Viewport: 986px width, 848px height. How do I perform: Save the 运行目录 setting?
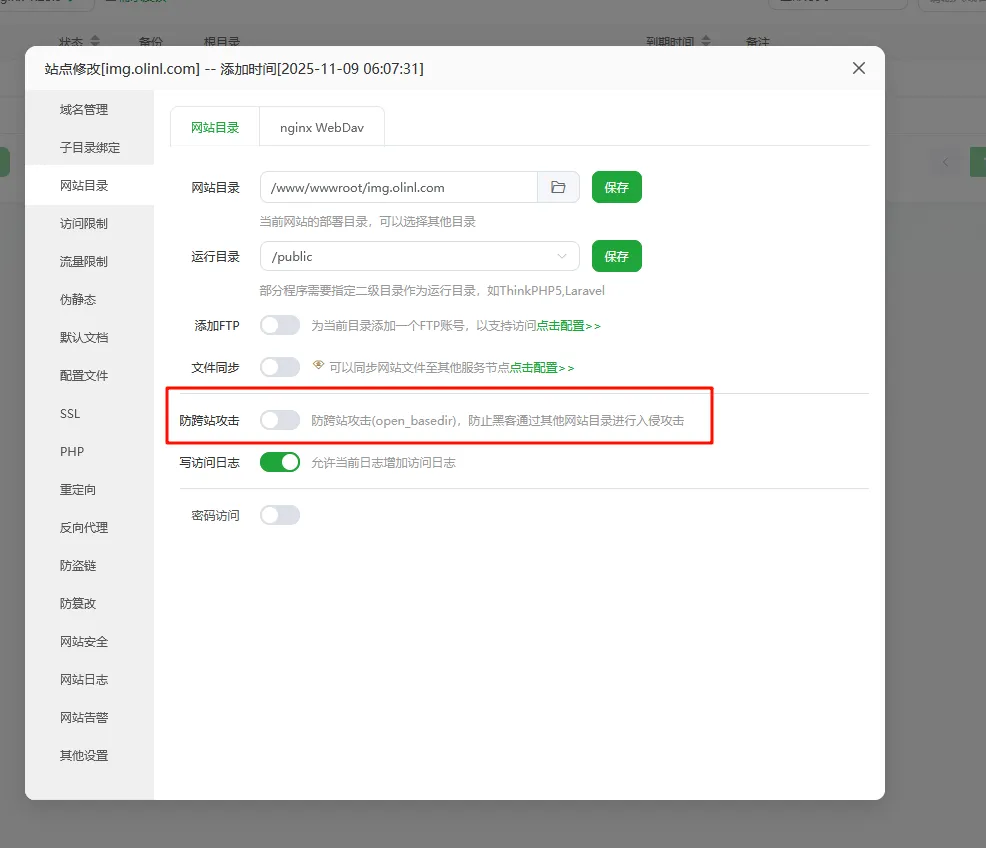pos(616,256)
